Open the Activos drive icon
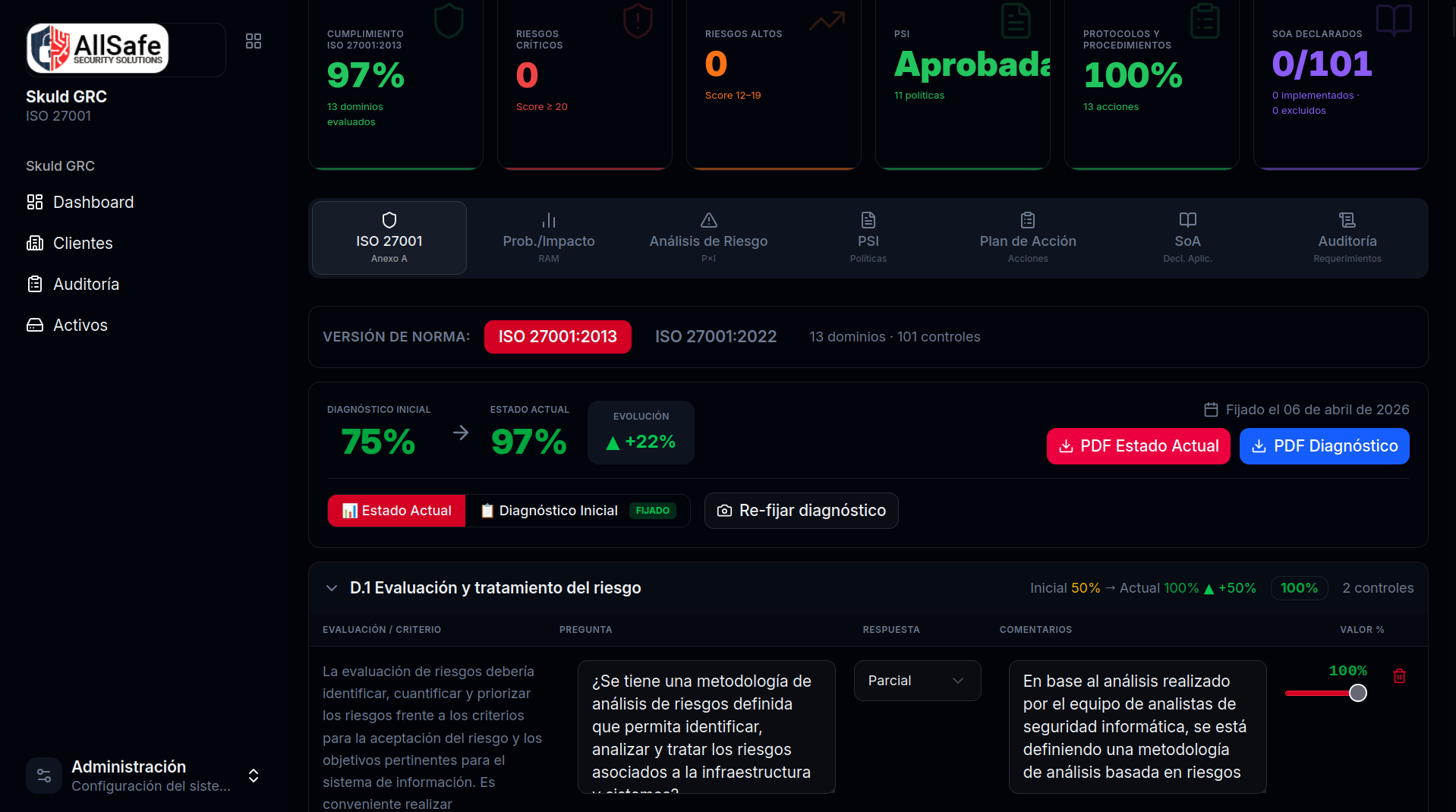The height and width of the screenshot is (812, 1456). click(35, 325)
